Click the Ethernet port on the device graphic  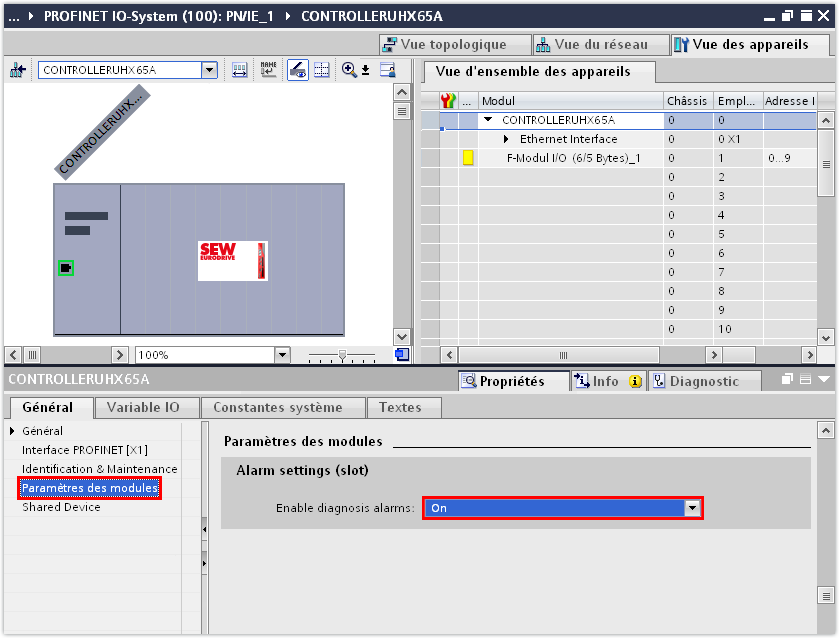66,268
